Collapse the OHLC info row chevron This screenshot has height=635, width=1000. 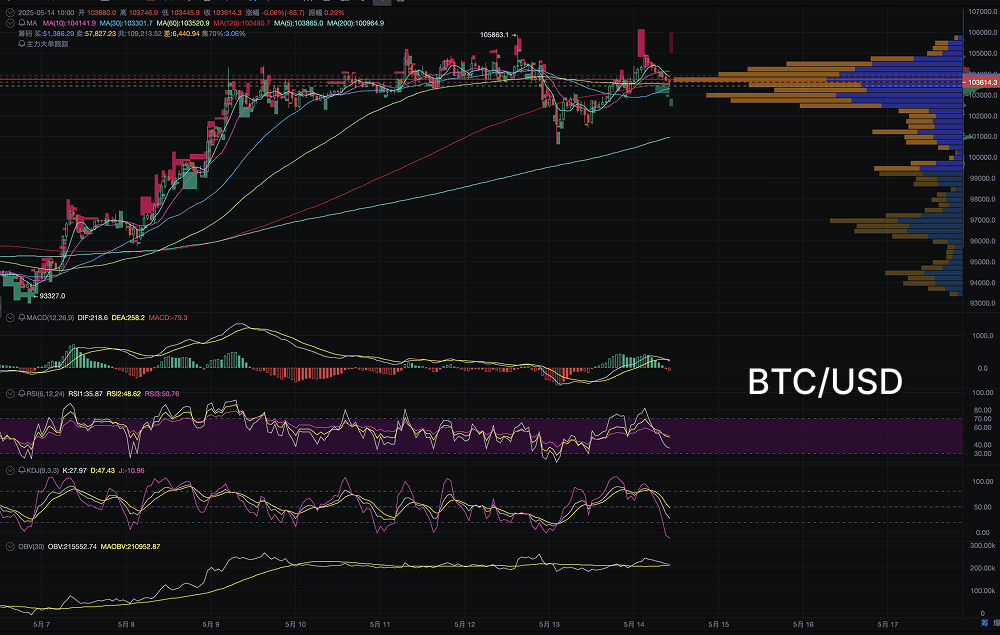point(10,13)
